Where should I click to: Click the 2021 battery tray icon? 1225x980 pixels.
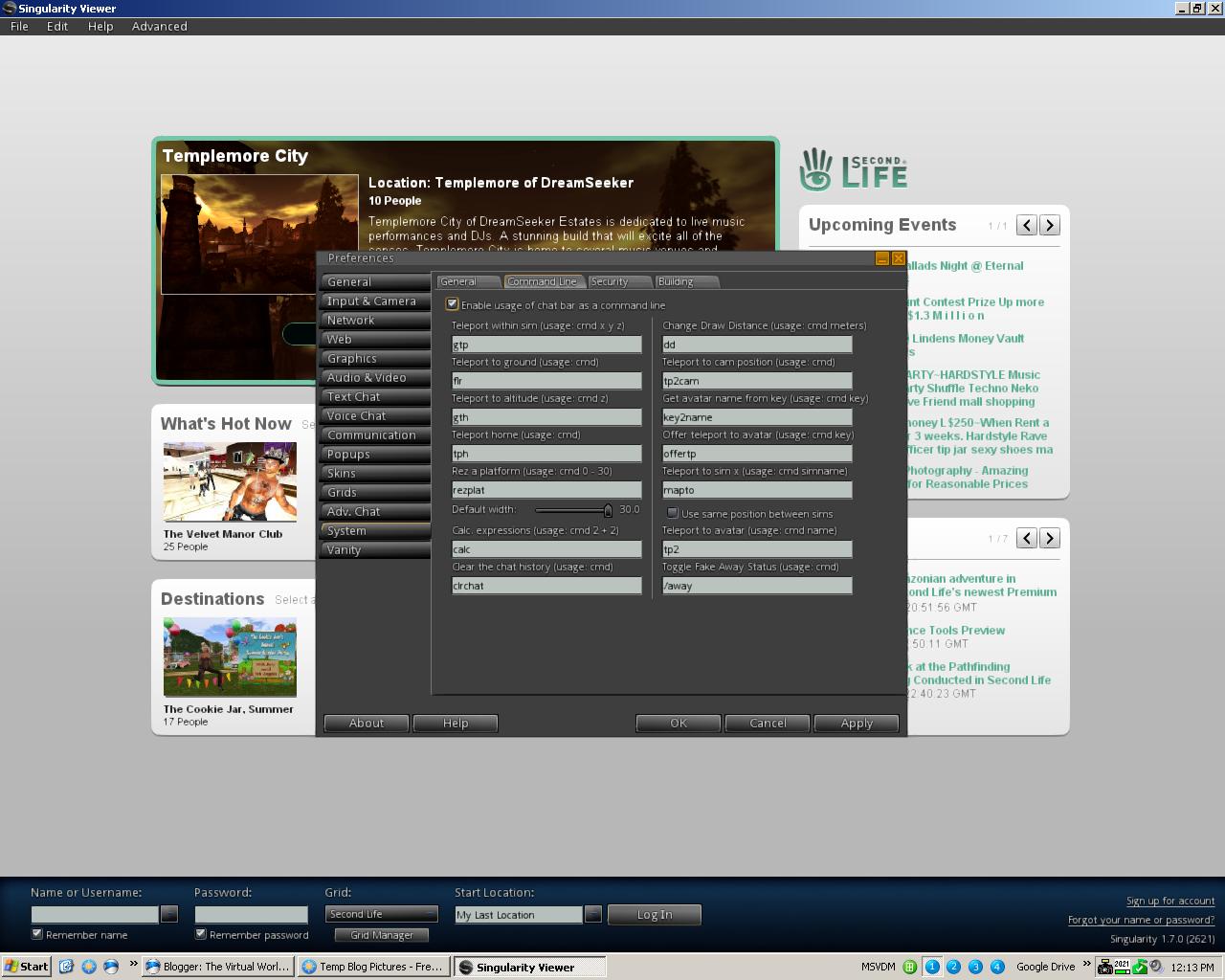point(1122,967)
